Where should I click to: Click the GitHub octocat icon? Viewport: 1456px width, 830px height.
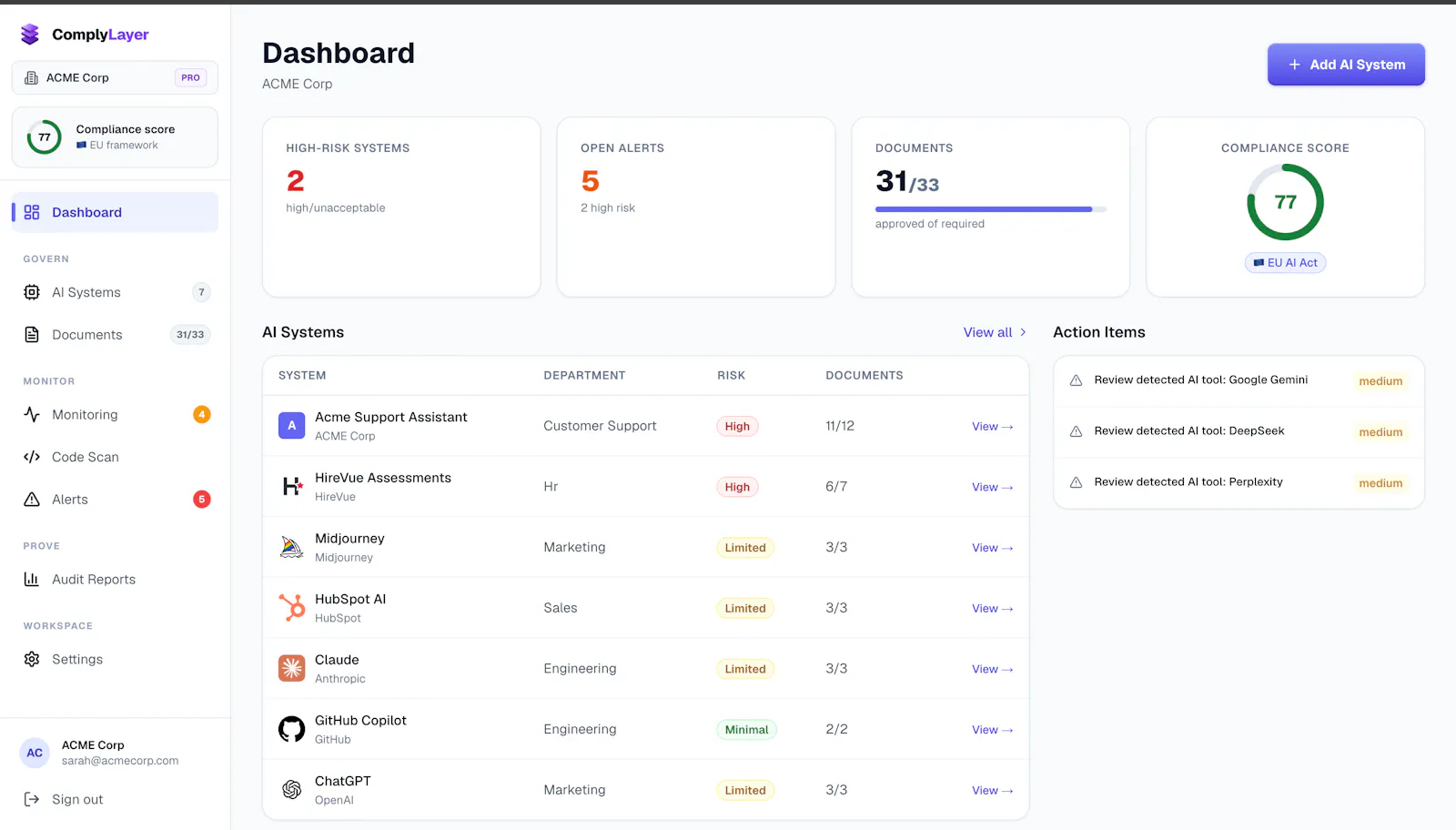(x=291, y=729)
